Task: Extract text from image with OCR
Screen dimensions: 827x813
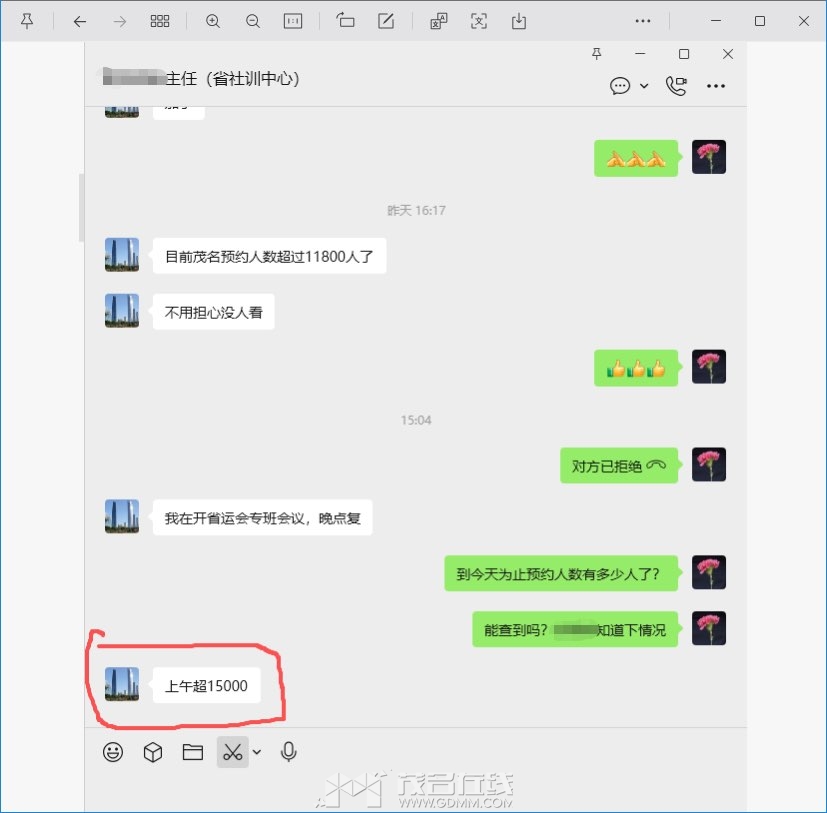Action: coord(479,21)
